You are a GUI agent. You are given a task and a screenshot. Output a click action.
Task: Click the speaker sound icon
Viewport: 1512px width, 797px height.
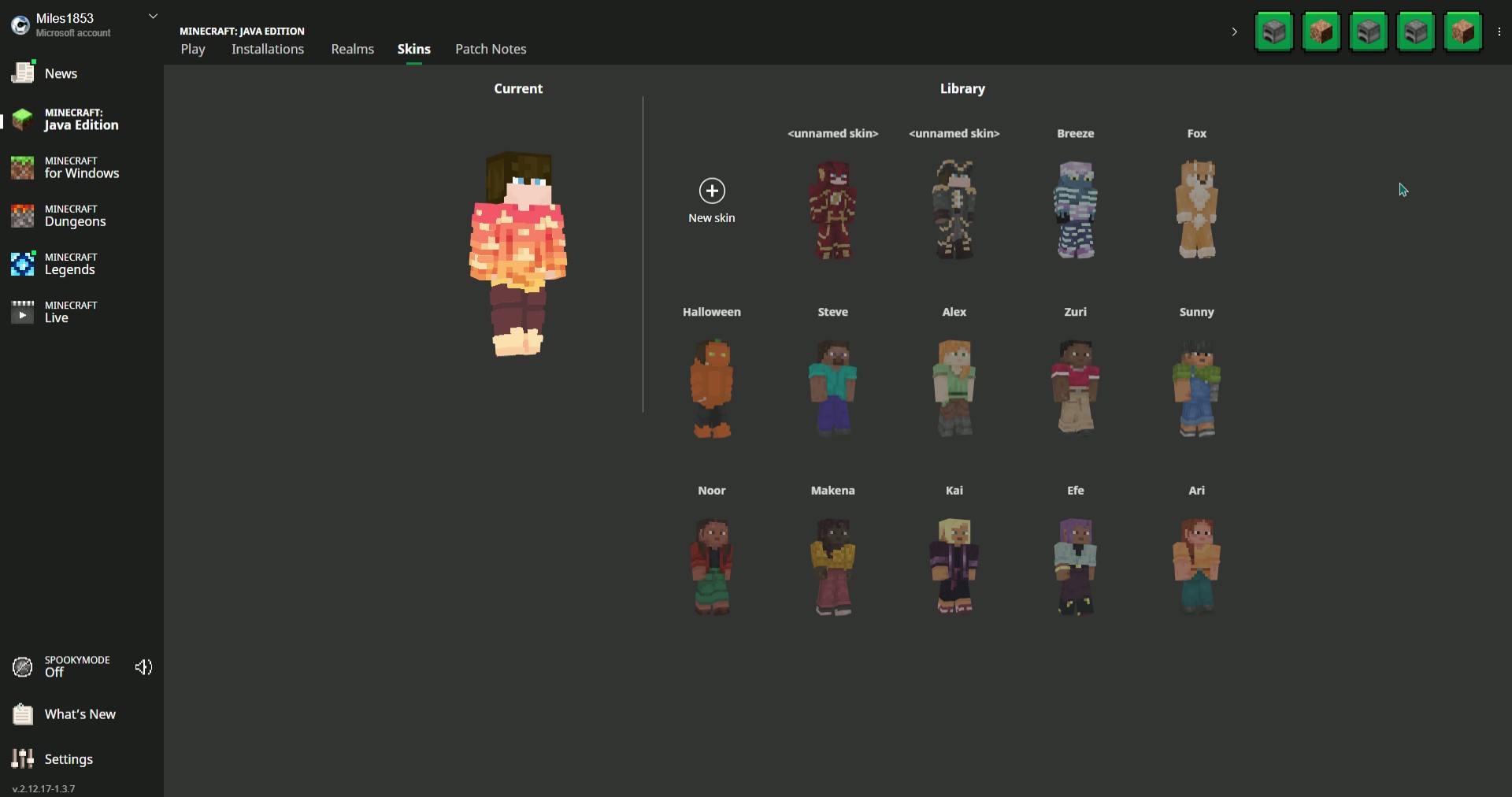pos(143,668)
